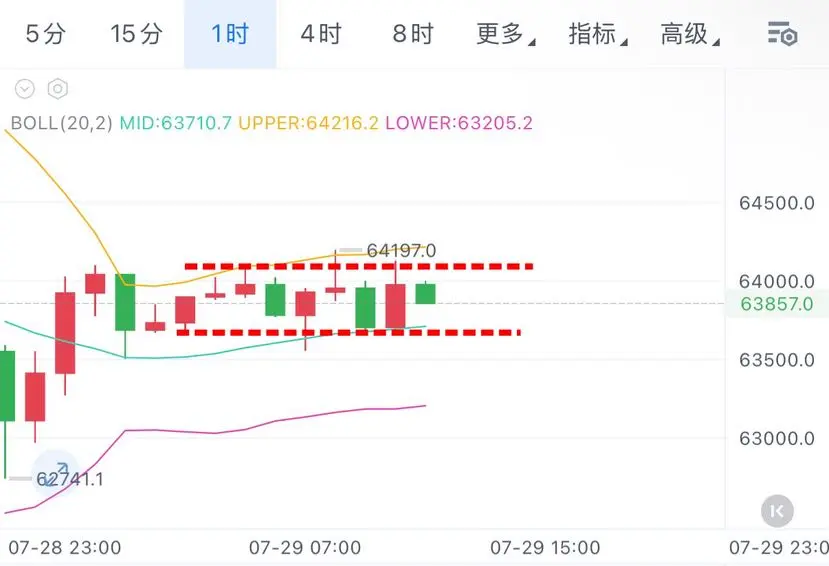829x566 pixels.
Task: Open BOLL indicator settings hexagon icon
Action: click(x=58, y=89)
